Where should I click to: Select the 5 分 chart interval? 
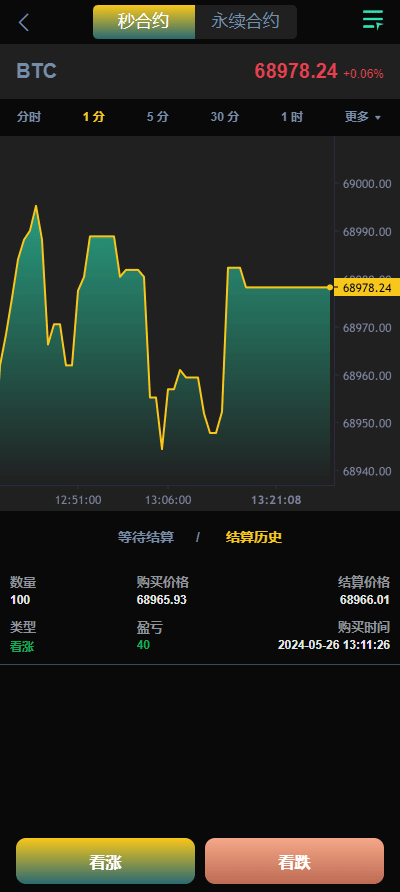point(158,117)
